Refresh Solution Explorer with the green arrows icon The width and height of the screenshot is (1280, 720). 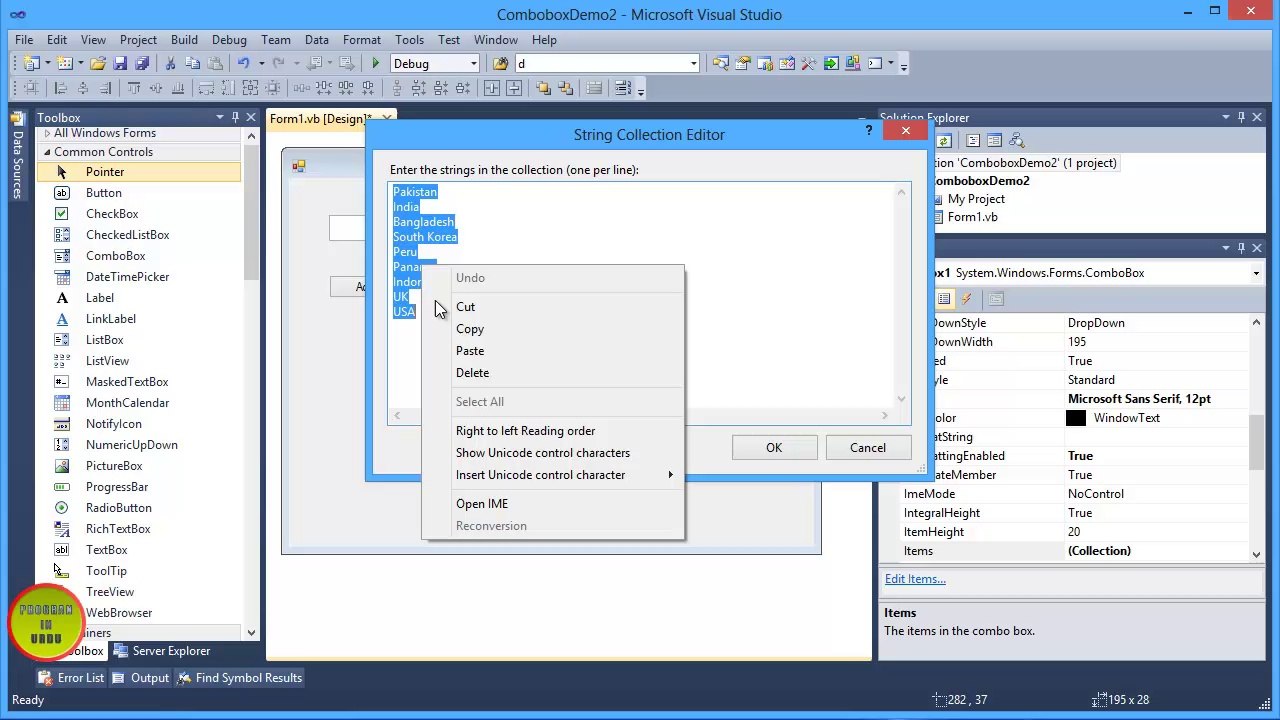pos(943,141)
